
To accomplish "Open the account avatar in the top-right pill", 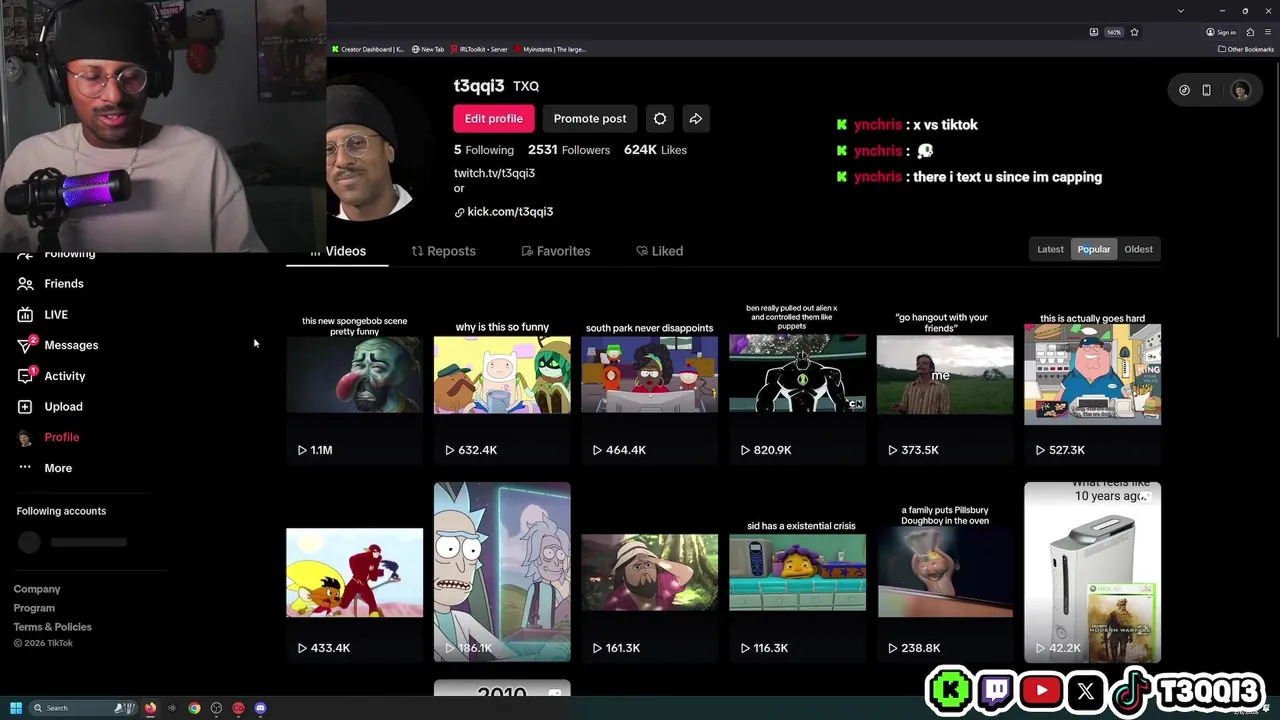I will [x=1241, y=90].
